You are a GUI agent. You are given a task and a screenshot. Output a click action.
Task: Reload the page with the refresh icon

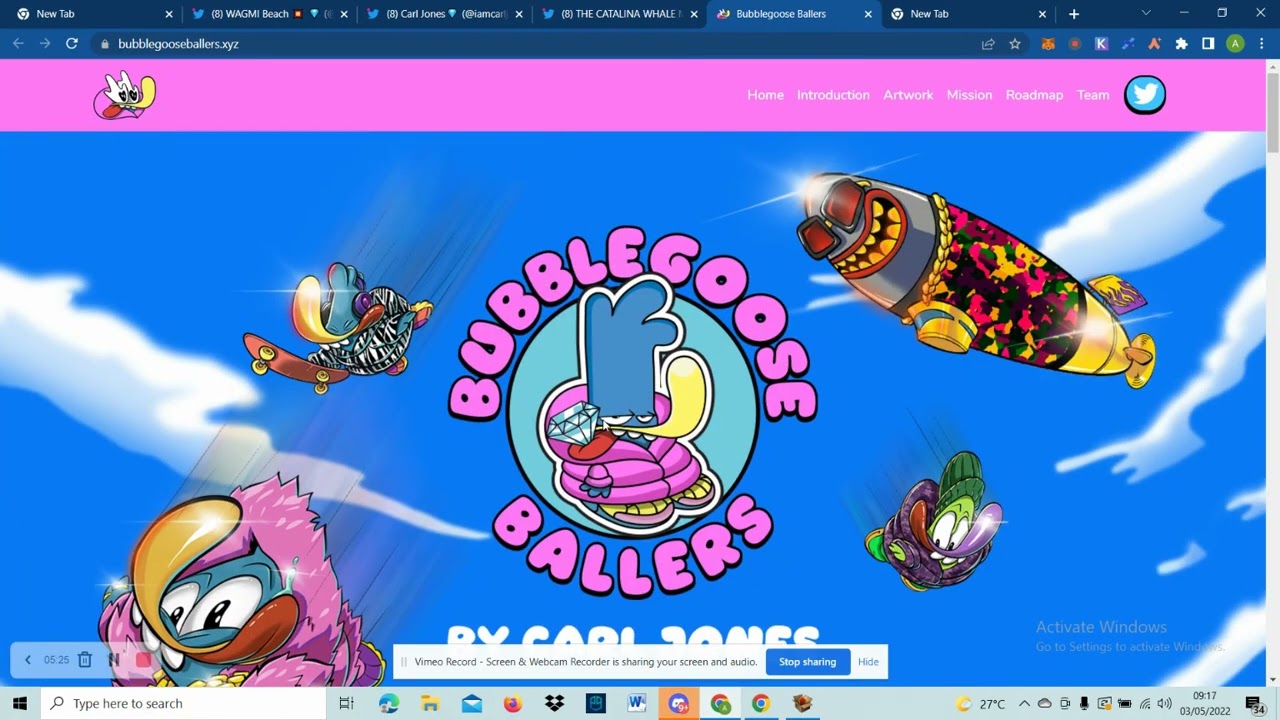(x=72, y=44)
